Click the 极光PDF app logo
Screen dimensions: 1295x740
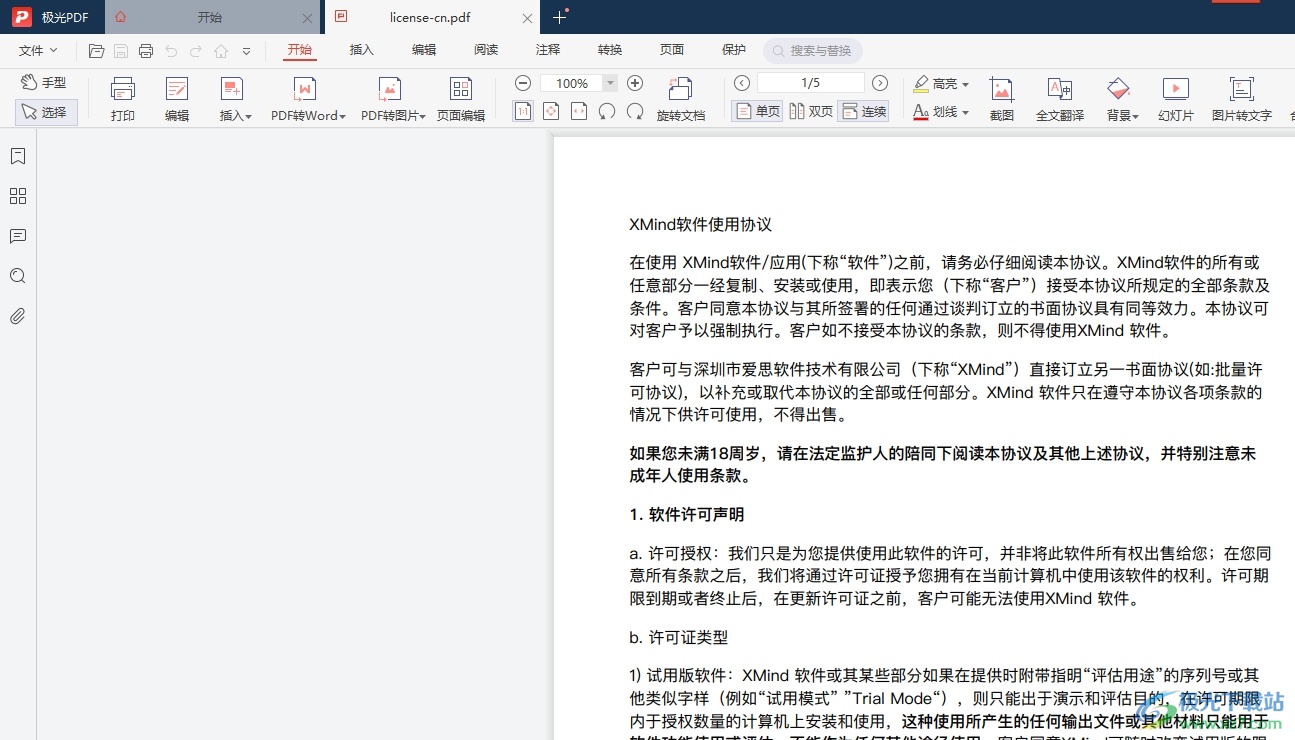pos(22,17)
